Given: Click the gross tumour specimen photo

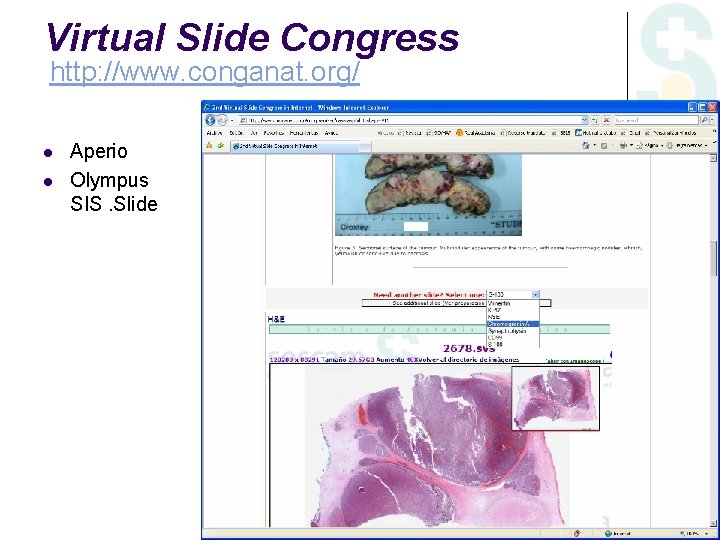Looking at the screenshot, I should click(x=428, y=195).
